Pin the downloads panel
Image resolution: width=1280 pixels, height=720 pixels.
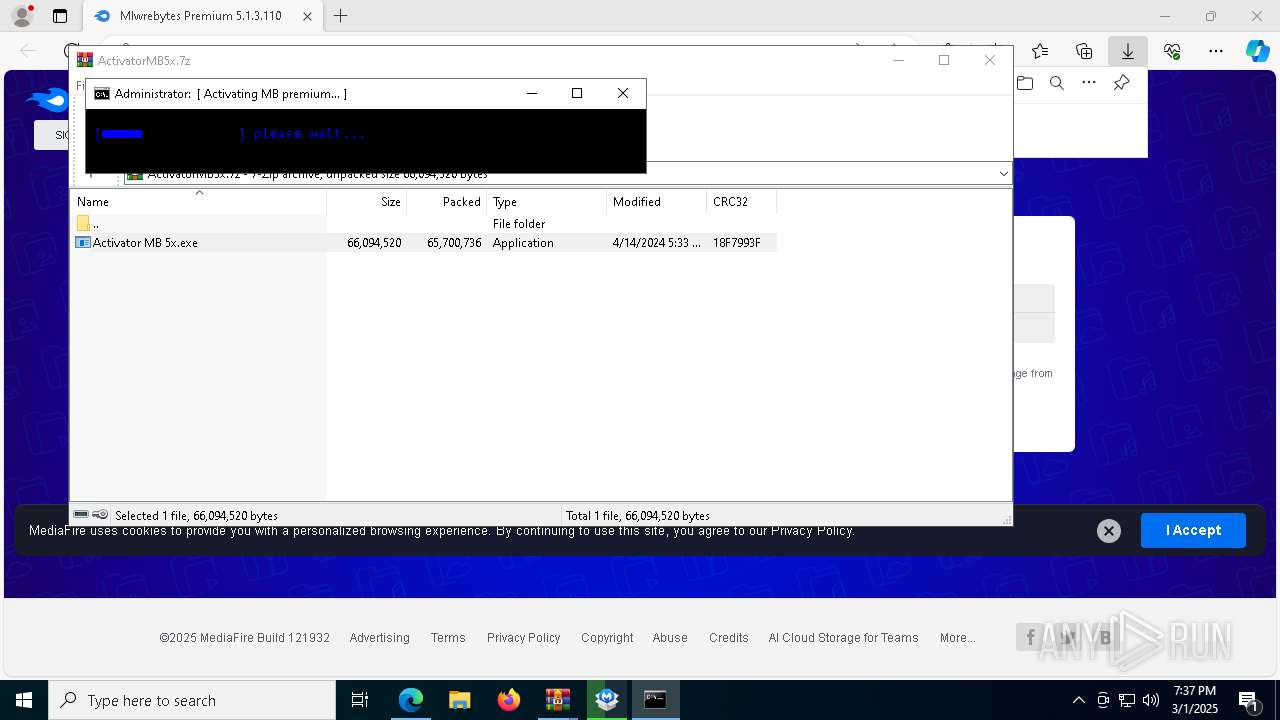1121,83
